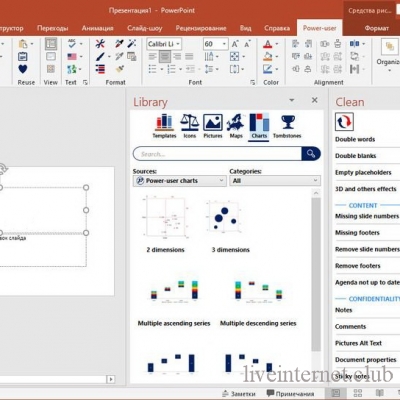Click the red font color swatch
This screenshot has height=400, width=400.
coord(267,44)
